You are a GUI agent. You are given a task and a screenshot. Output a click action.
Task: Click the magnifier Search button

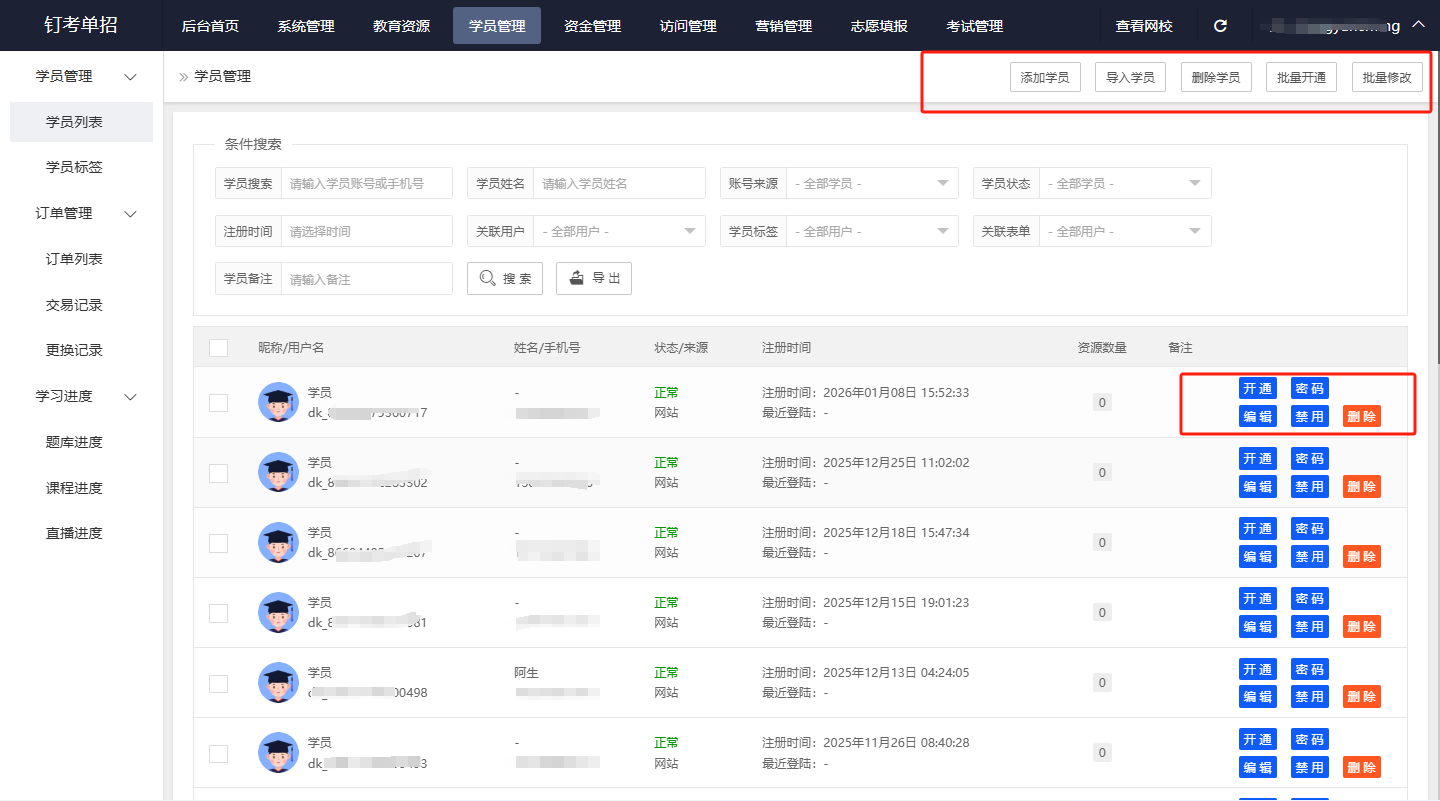pos(505,279)
